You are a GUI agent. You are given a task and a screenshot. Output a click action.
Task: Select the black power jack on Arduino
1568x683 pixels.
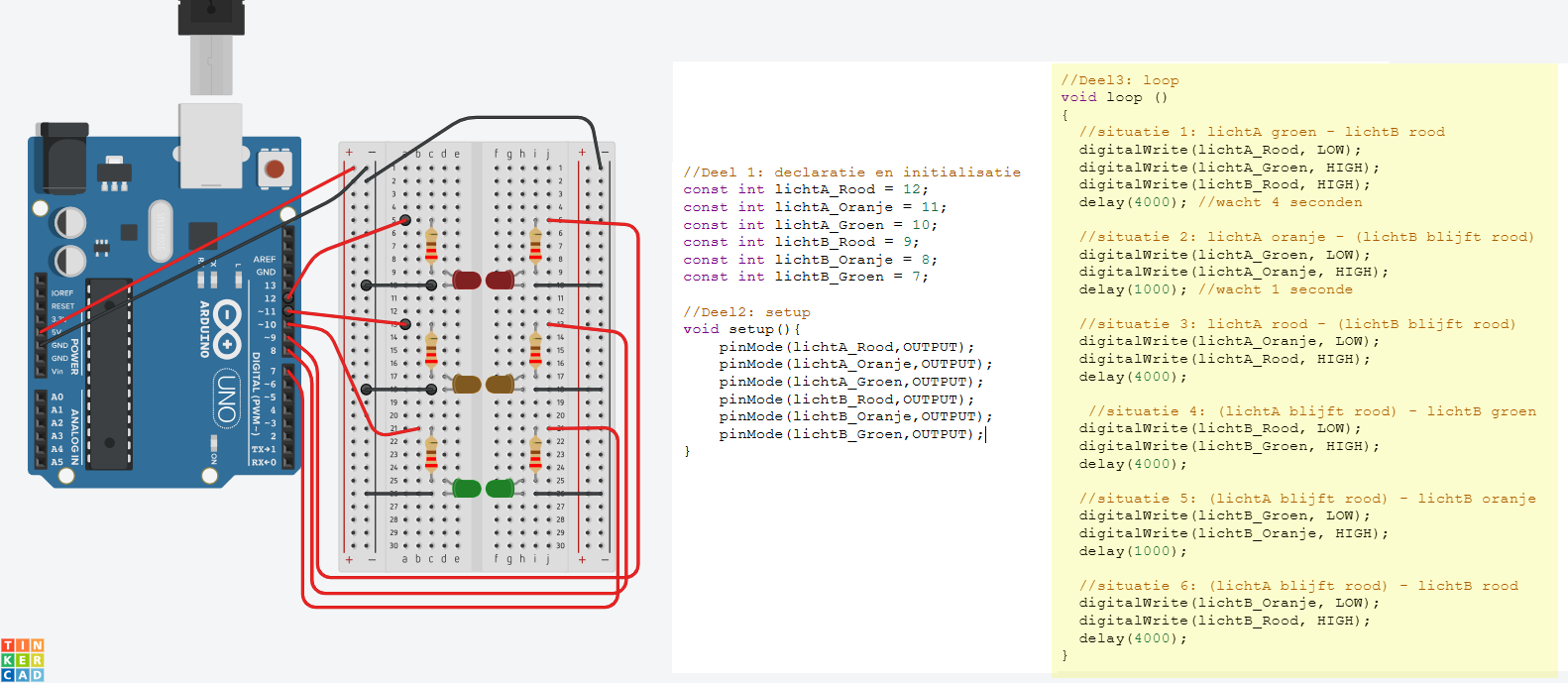[62, 159]
